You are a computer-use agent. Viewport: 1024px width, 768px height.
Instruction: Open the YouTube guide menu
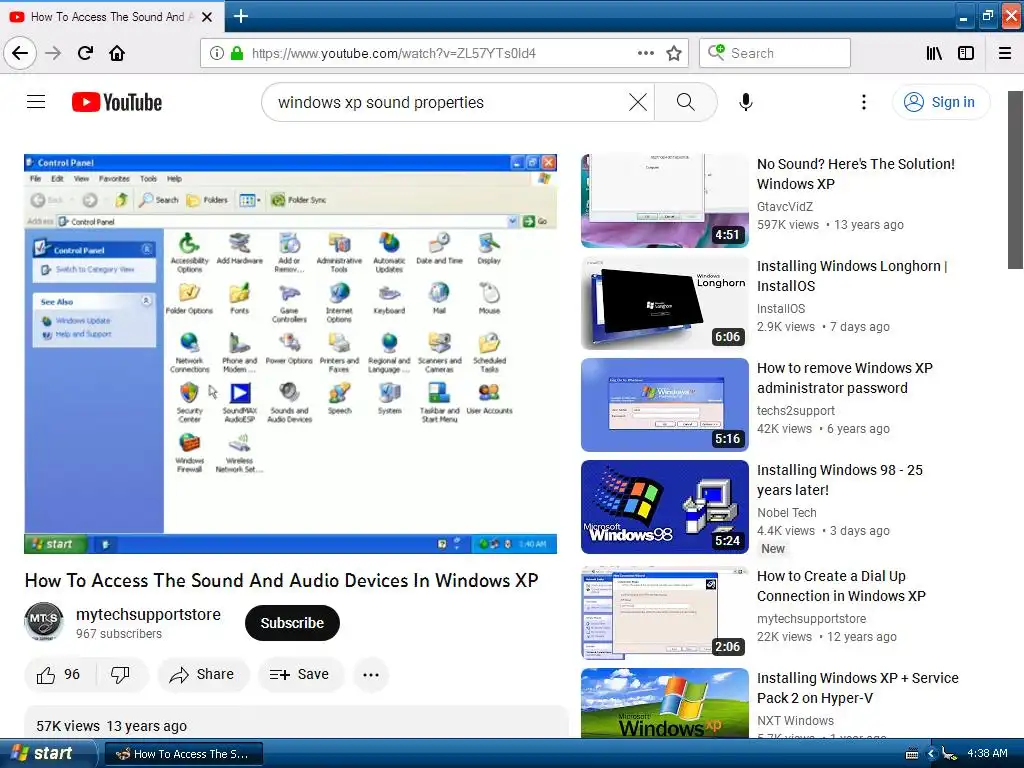click(36, 102)
